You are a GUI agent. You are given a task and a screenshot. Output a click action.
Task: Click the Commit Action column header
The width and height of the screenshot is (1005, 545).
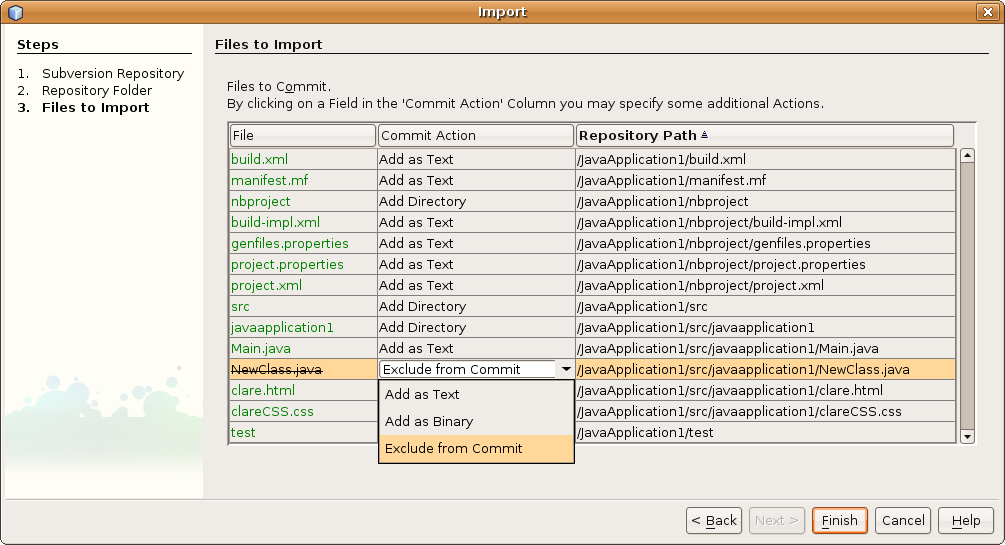(x=475, y=135)
